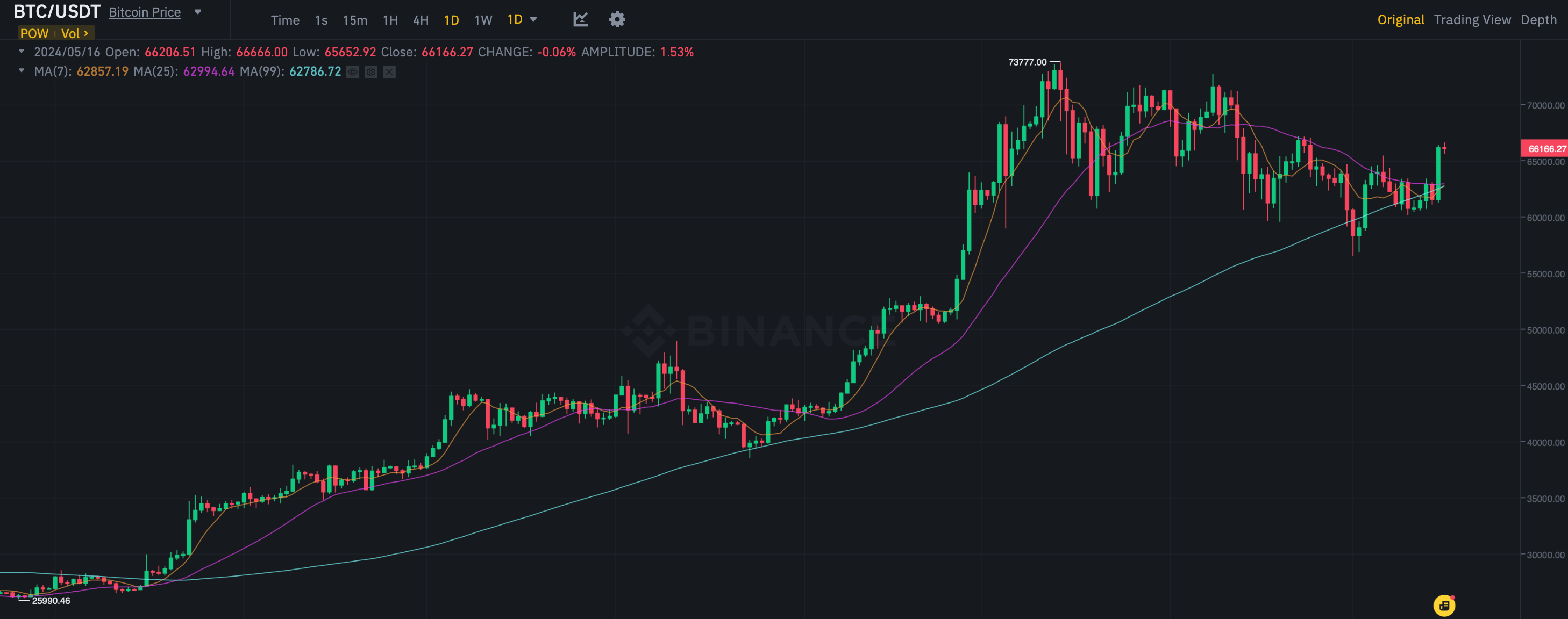This screenshot has width=1568, height=619.
Task: Collapse the MA indicator row arrow
Action: click(22, 70)
